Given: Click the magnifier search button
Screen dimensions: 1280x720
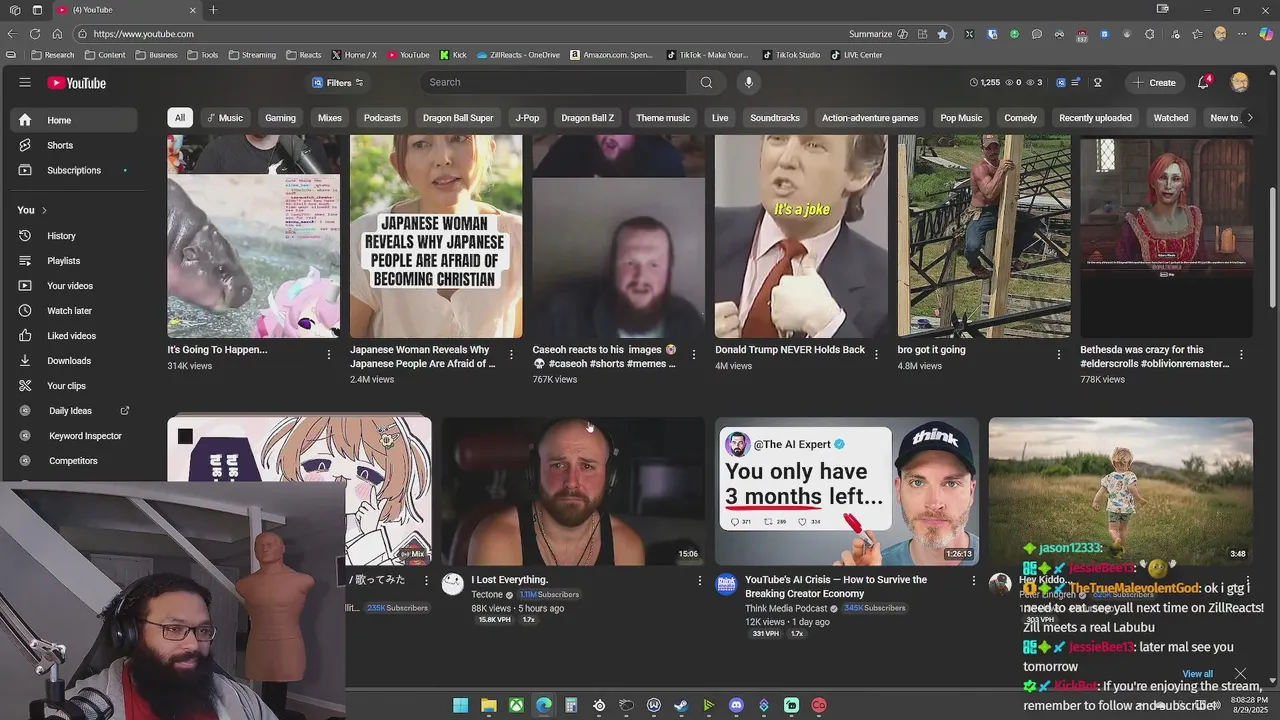Looking at the screenshot, I should pos(706,83).
